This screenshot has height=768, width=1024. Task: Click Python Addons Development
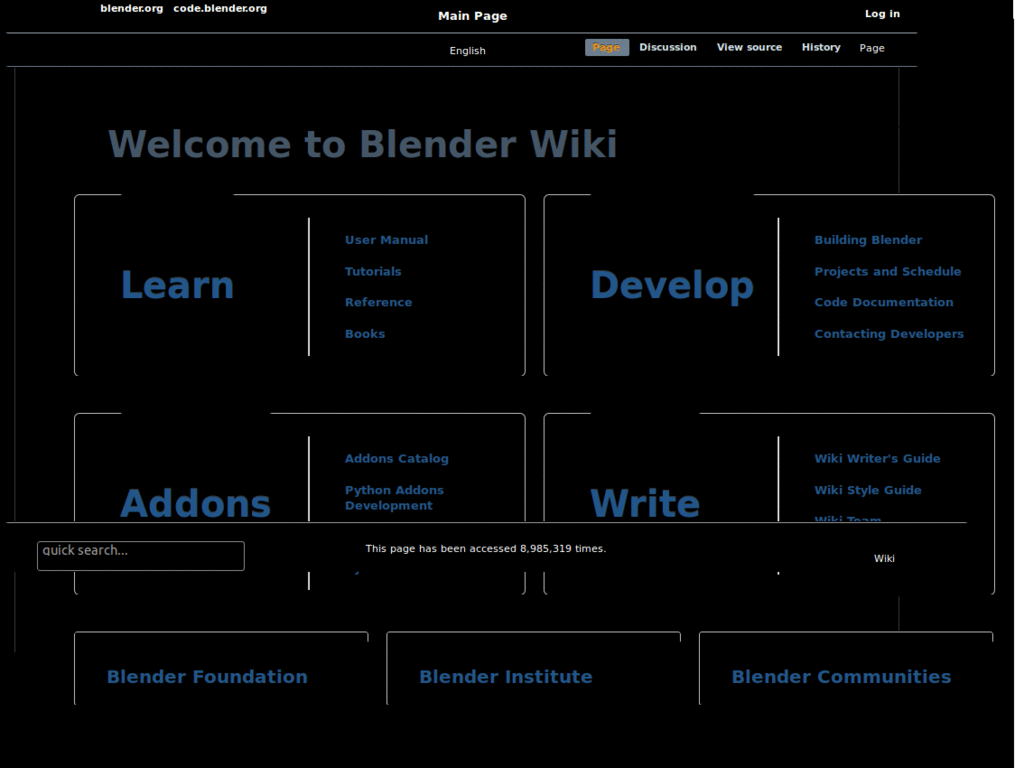[394, 497]
